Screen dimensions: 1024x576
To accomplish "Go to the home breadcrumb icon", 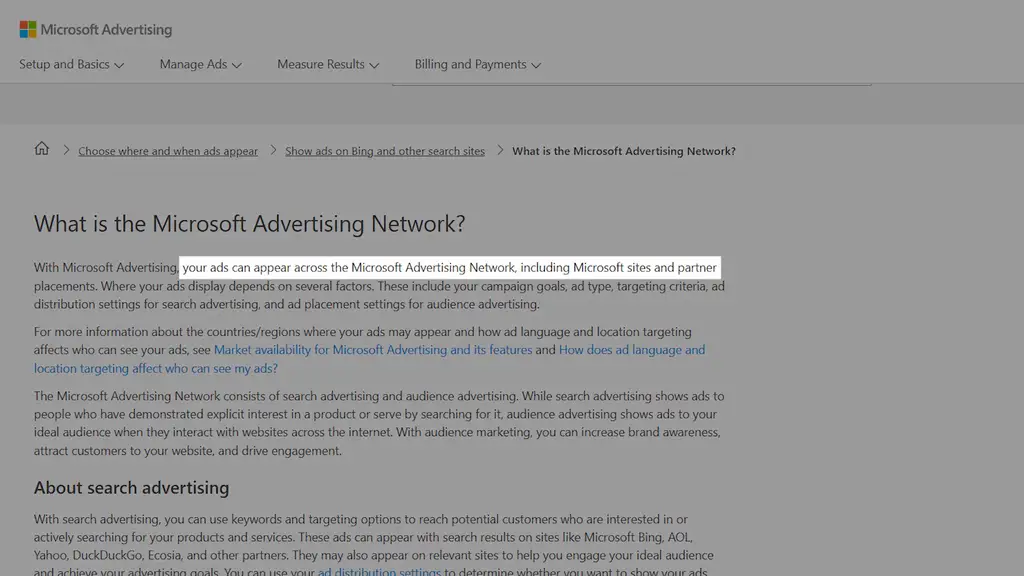I will (x=42, y=149).
